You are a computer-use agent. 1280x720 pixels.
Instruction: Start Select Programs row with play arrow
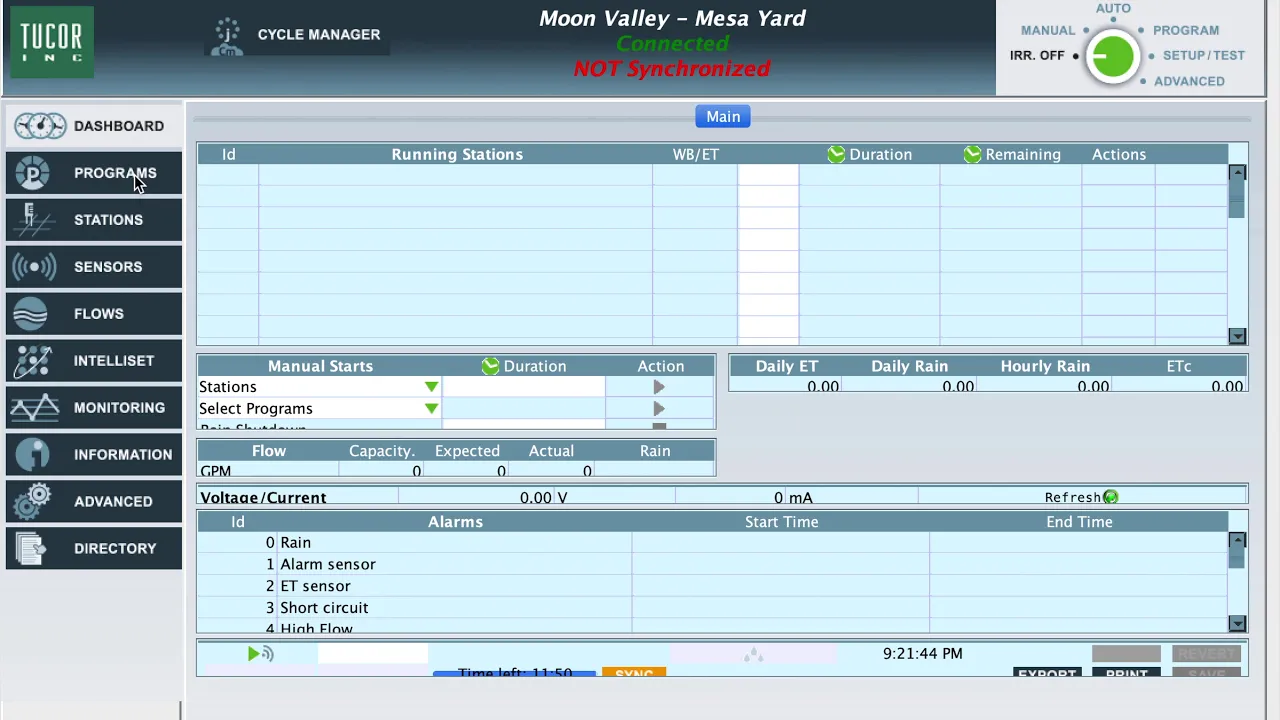[x=659, y=409]
